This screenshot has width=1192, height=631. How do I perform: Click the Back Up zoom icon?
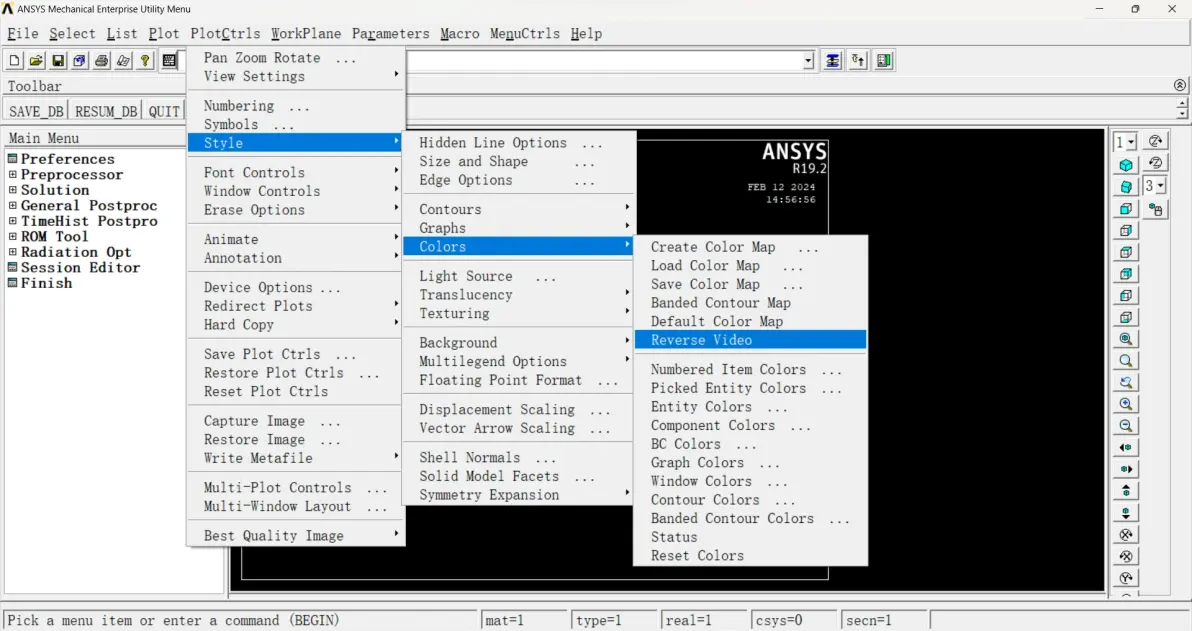pyautogui.click(x=1126, y=382)
